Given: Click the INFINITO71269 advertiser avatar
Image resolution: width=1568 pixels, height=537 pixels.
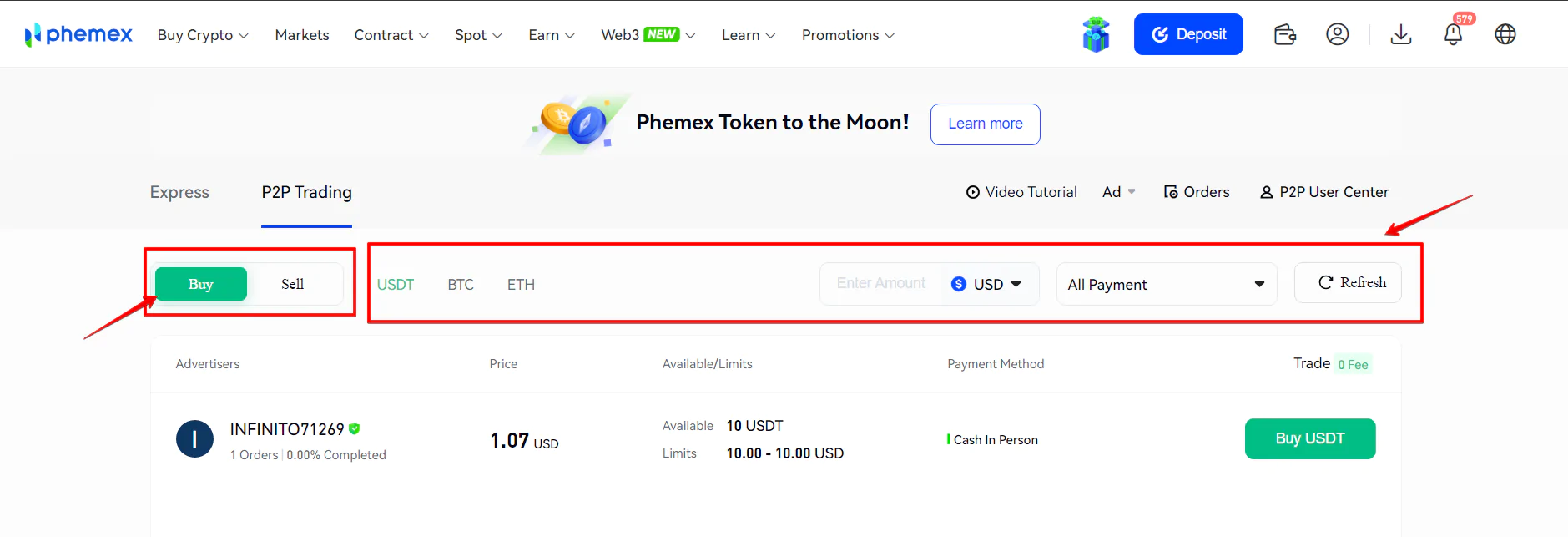Looking at the screenshot, I should [x=194, y=439].
